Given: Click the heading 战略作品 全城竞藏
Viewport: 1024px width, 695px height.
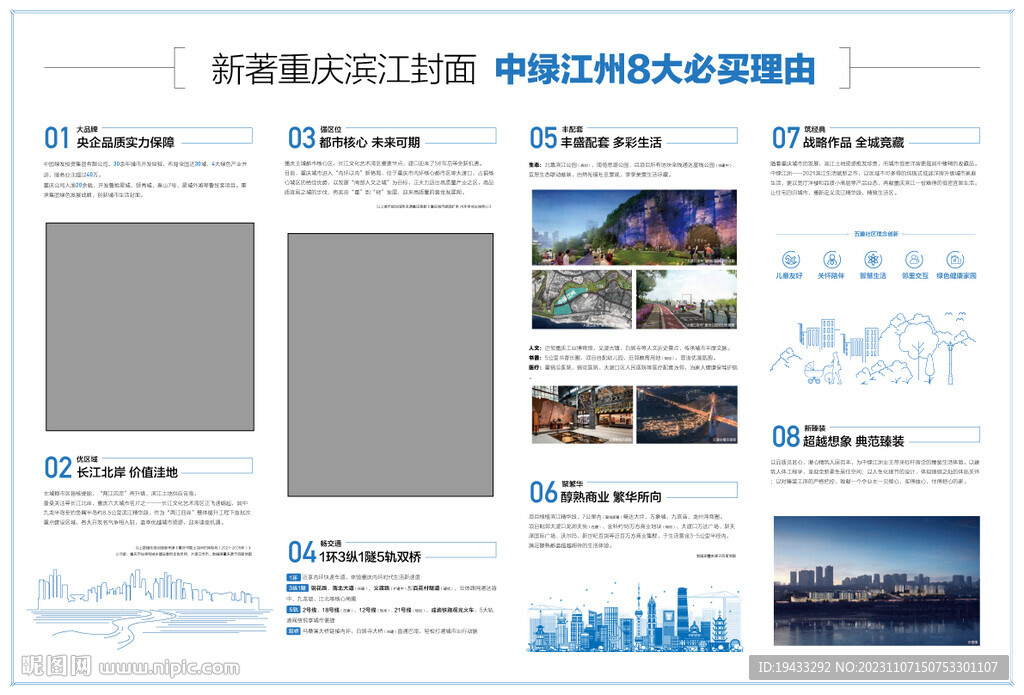Looking at the screenshot, I should (854, 142).
